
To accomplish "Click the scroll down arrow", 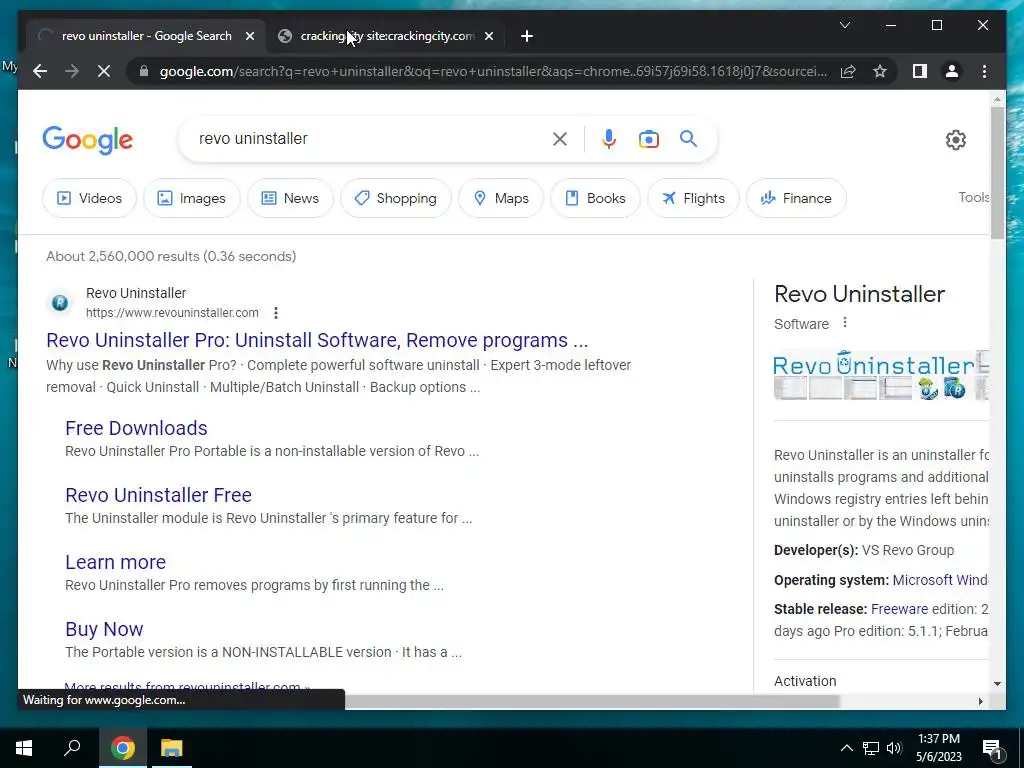I will coord(997,684).
